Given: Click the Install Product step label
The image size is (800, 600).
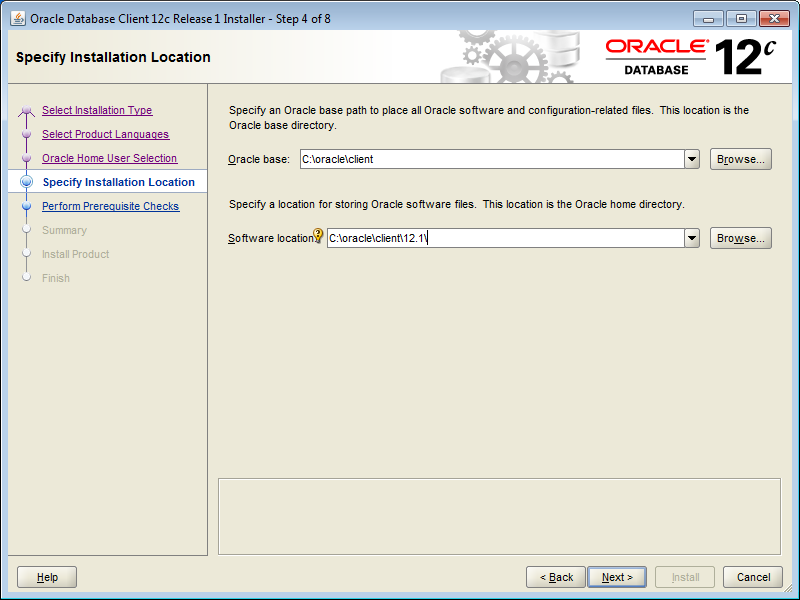Looking at the screenshot, I should coord(76,254).
